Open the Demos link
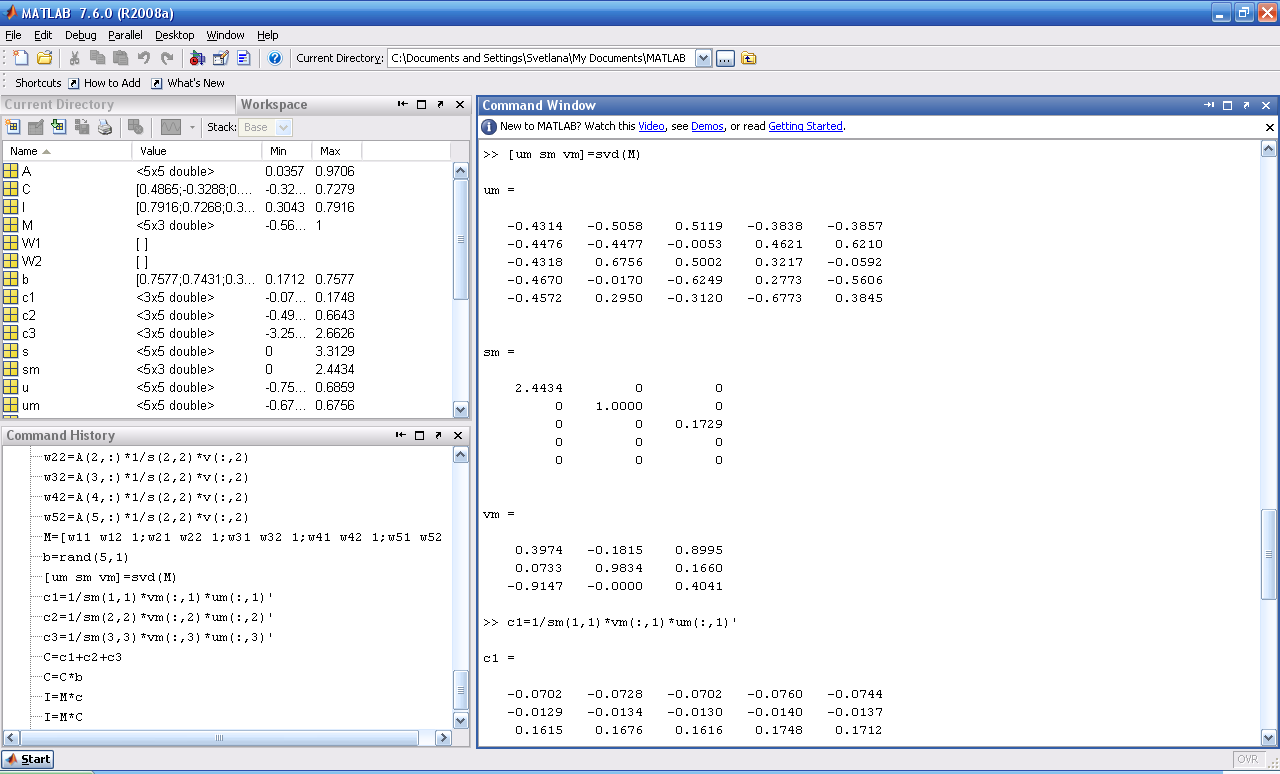Screen dimensions: 1280x774 click(x=707, y=126)
